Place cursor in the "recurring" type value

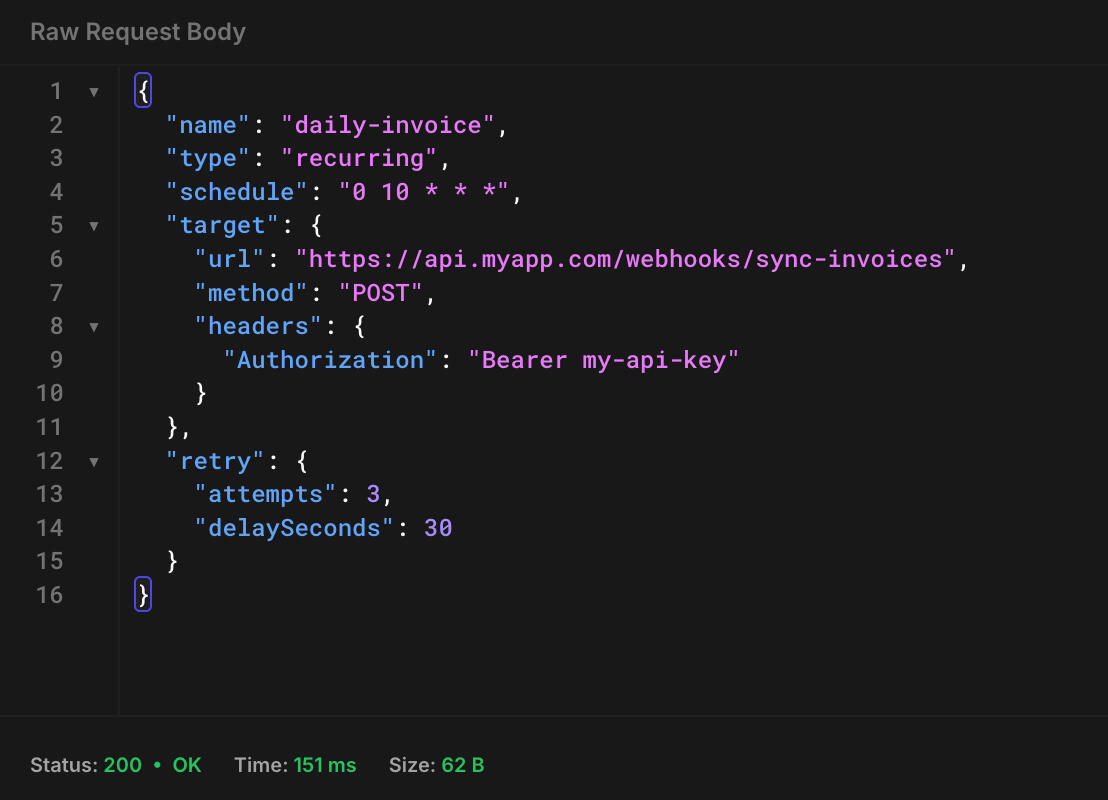pyautogui.click(x=359, y=159)
